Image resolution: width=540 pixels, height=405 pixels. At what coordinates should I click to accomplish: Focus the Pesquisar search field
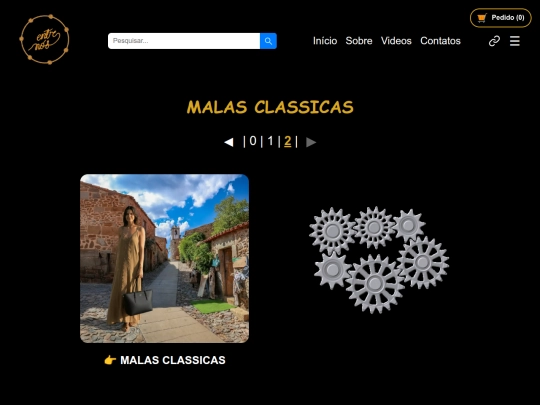click(x=184, y=41)
